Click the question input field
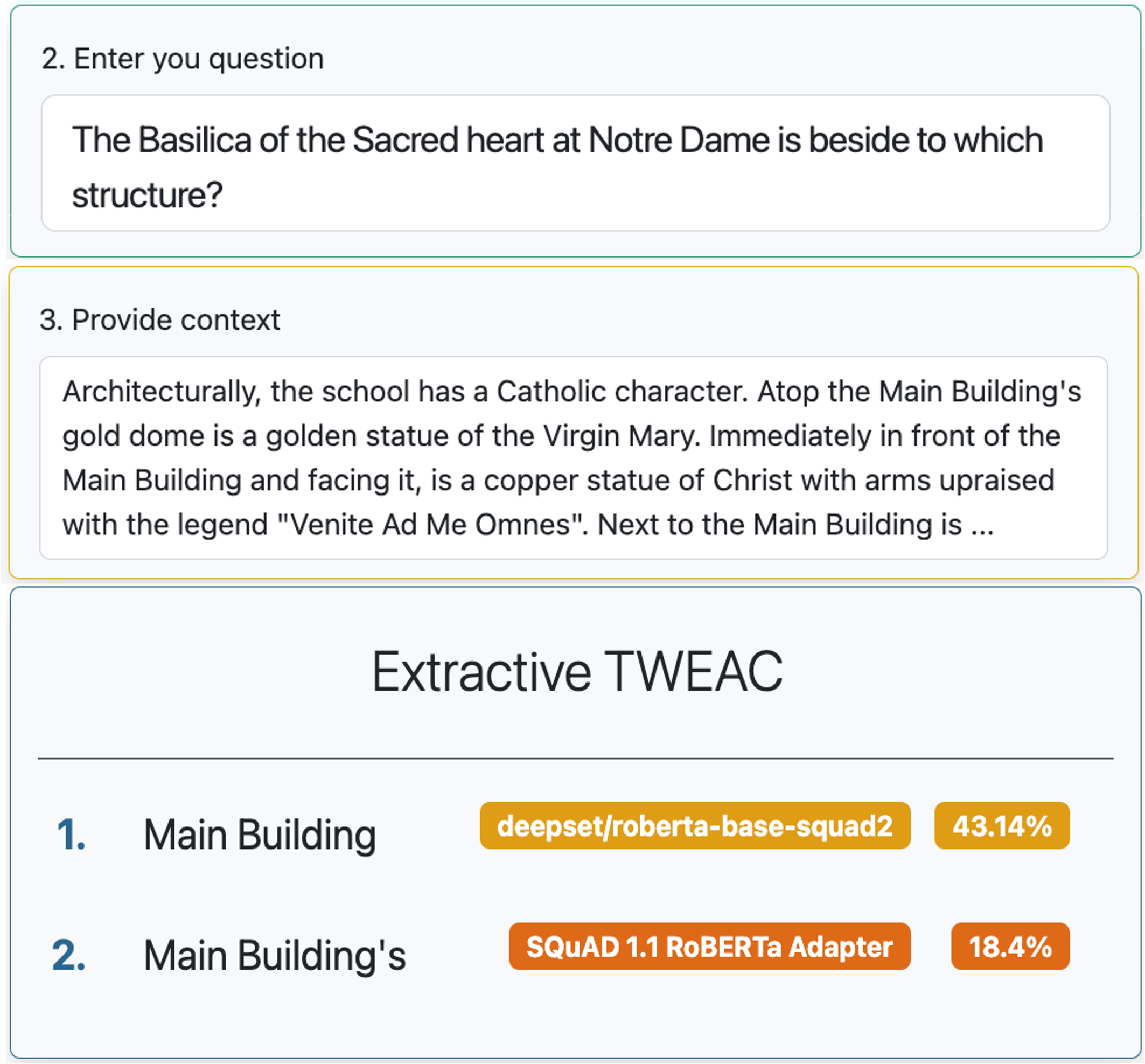1145x1064 pixels. (x=575, y=163)
